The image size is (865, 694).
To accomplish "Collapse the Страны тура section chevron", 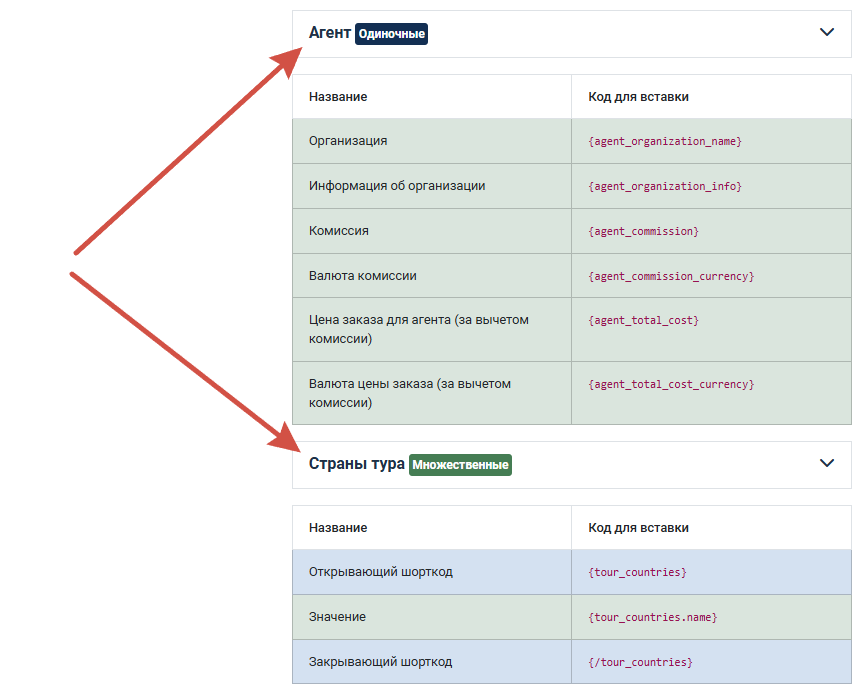I will pyautogui.click(x=826, y=463).
